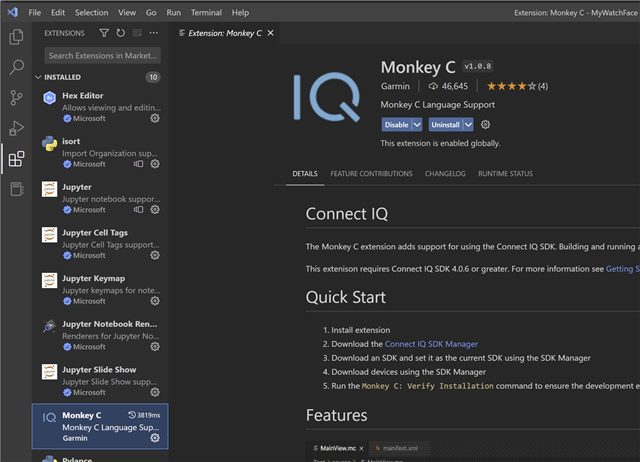Open Extensions panel more actions menu
This screenshot has width=640, height=462.
click(x=153, y=33)
